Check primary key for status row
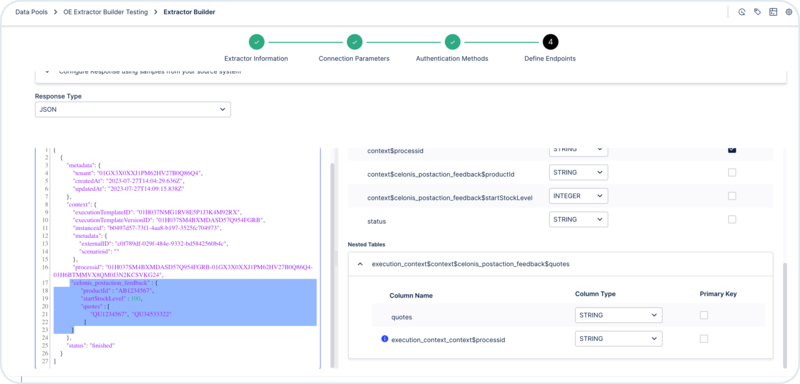Screen dimensions: 800x384 732,219
